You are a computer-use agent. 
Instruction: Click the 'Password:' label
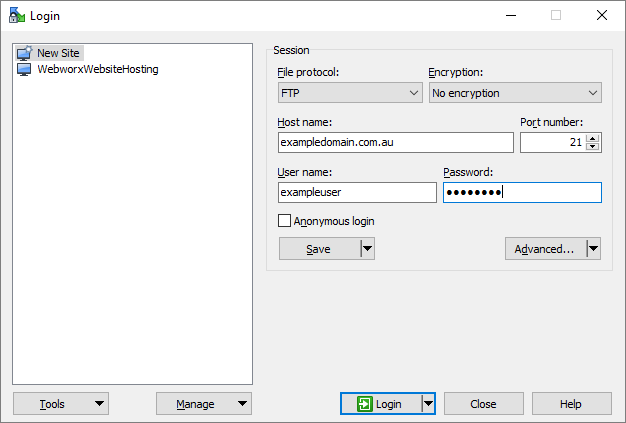pyautogui.click(x=468, y=172)
